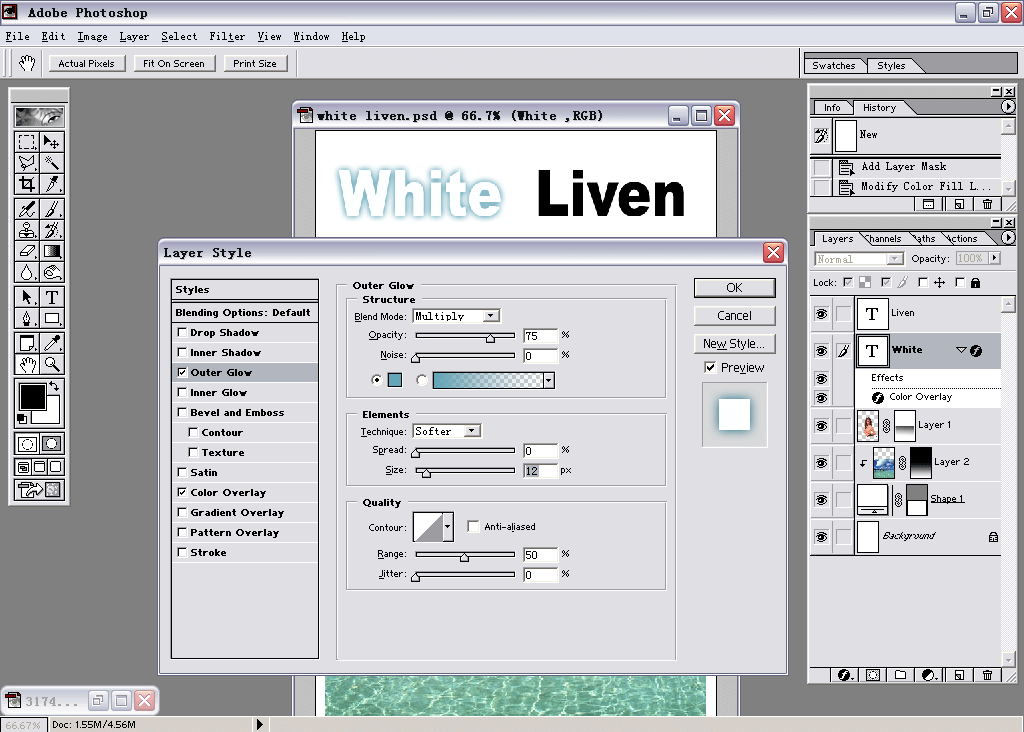Click Cancel in Layer Style dialog
1024x732 pixels.
tap(734, 316)
